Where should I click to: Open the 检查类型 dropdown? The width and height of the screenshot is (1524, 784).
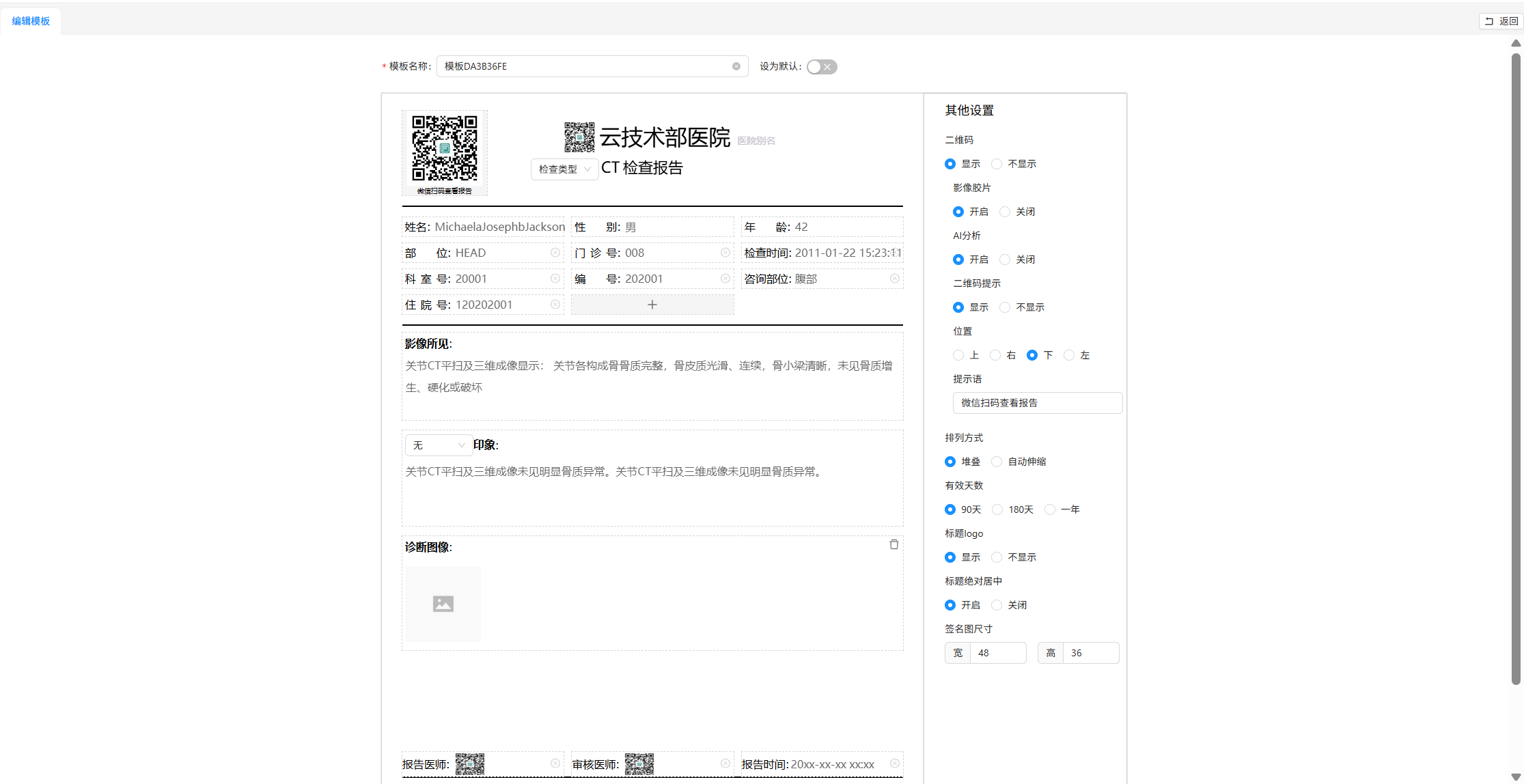tap(564, 169)
